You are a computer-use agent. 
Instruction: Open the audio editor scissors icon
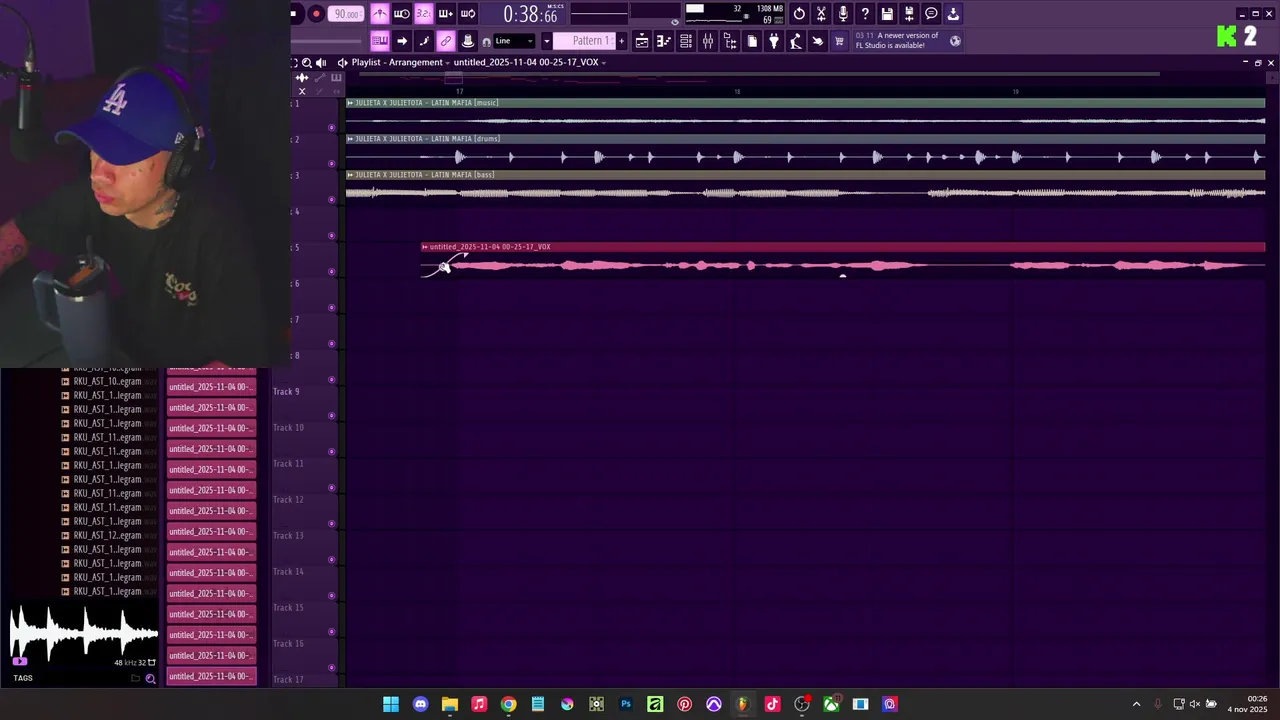821,13
